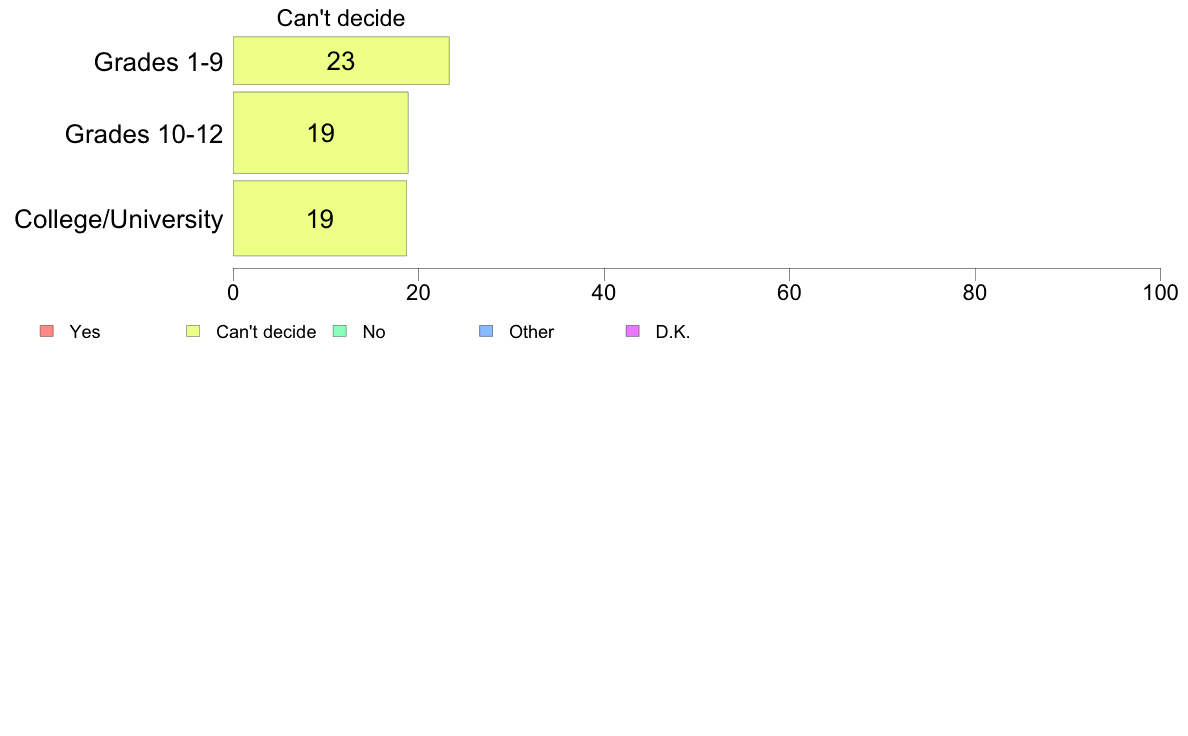Click the Can't decide legend text
The image size is (1188, 736).
coord(266,332)
